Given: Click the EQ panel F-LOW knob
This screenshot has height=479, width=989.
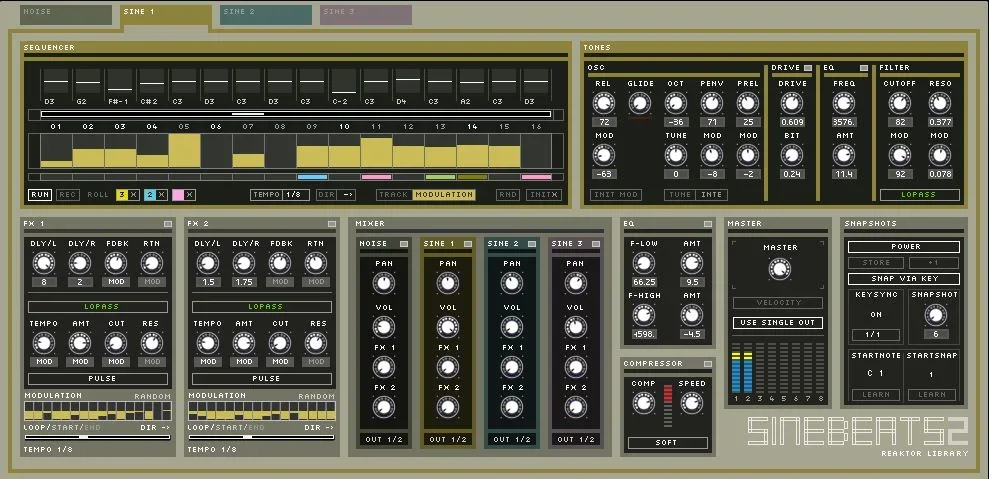Looking at the screenshot, I should point(644,263).
